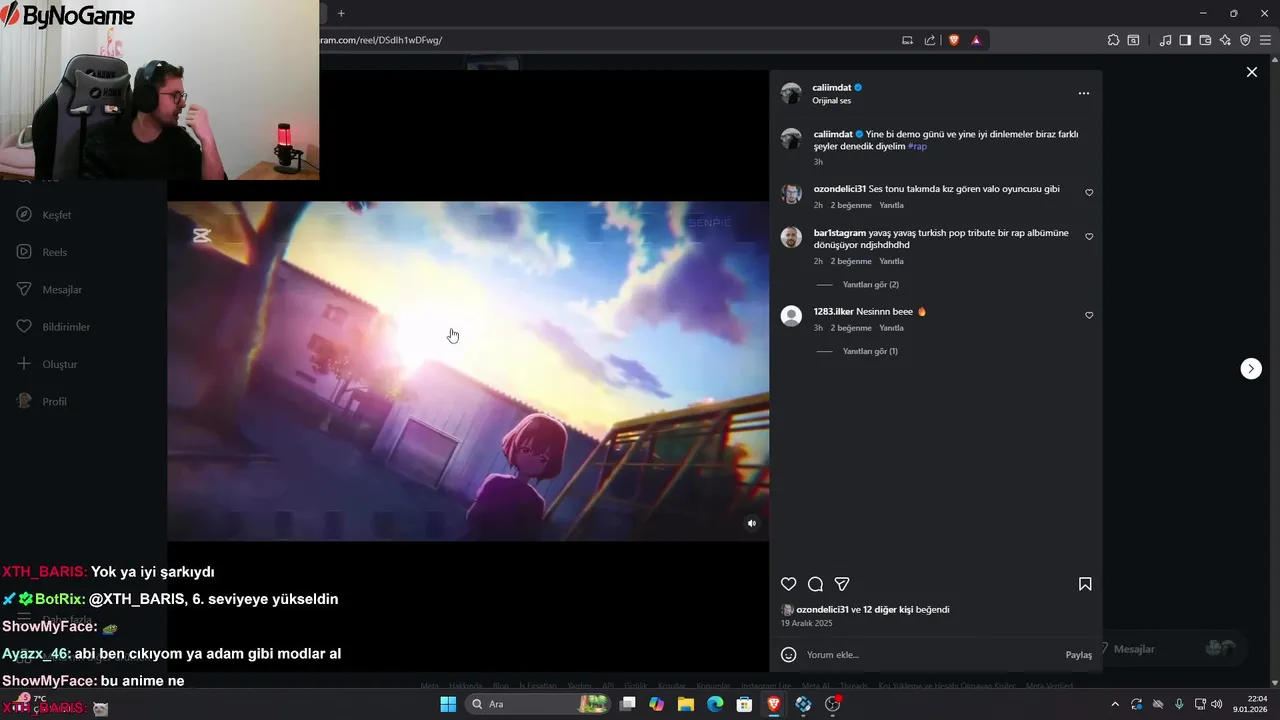
Task: Open Mesajlar in Instagram sidebar
Action: pos(62,289)
